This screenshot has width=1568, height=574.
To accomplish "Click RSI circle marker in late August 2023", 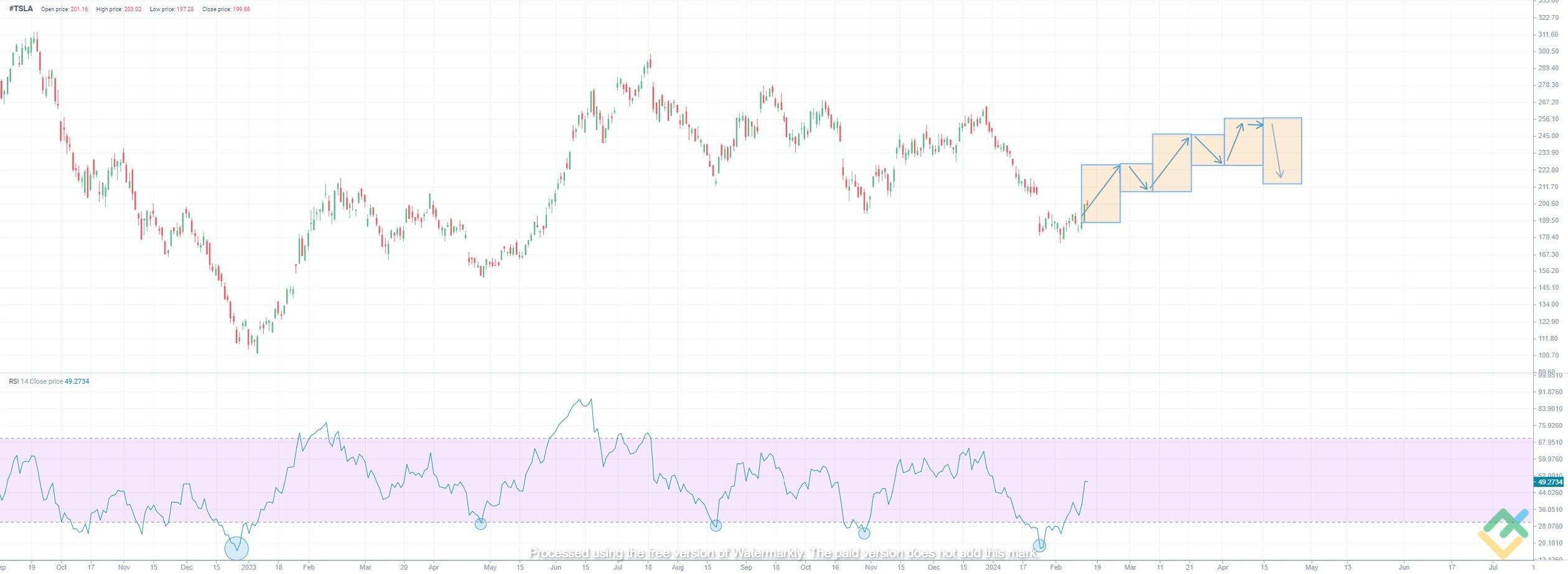I will click(x=716, y=525).
